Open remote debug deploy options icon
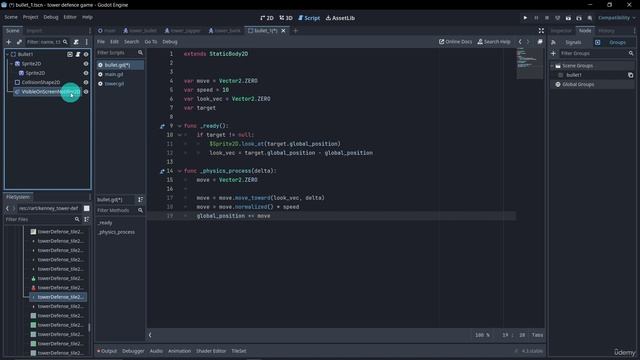The image size is (640, 360). pos(558,18)
